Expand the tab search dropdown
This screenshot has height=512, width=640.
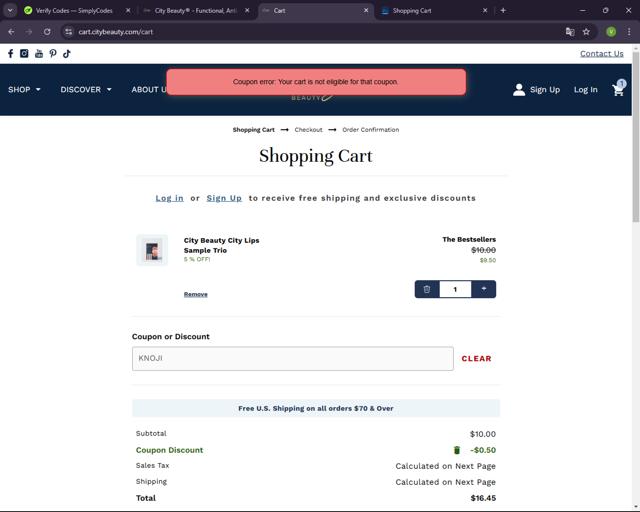click(x=10, y=11)
